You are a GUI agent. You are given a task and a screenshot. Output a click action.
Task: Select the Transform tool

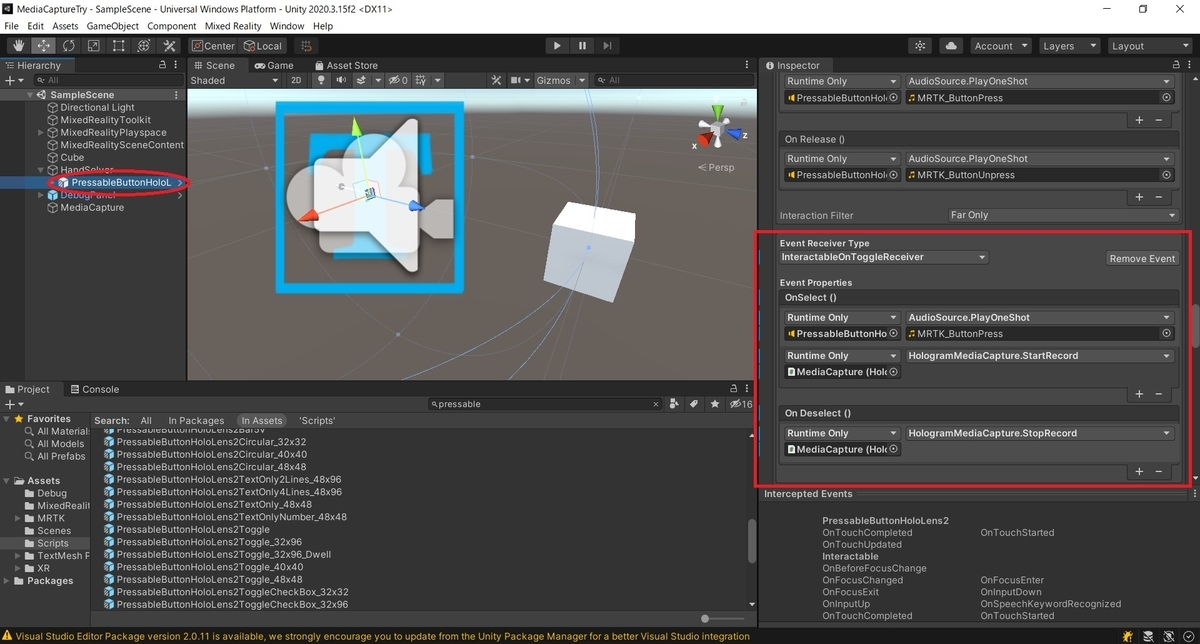tap(143, 46)
